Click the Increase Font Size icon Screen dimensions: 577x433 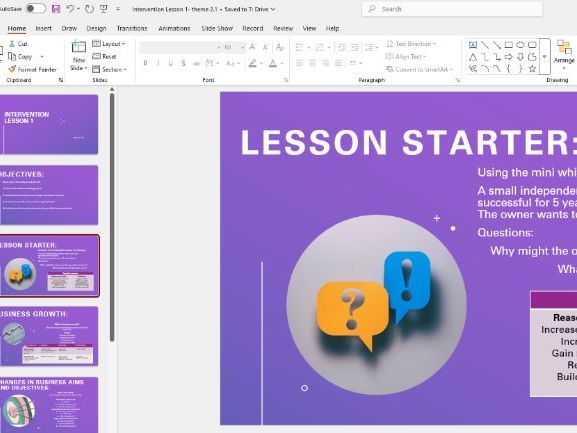[x=252, y=47]
